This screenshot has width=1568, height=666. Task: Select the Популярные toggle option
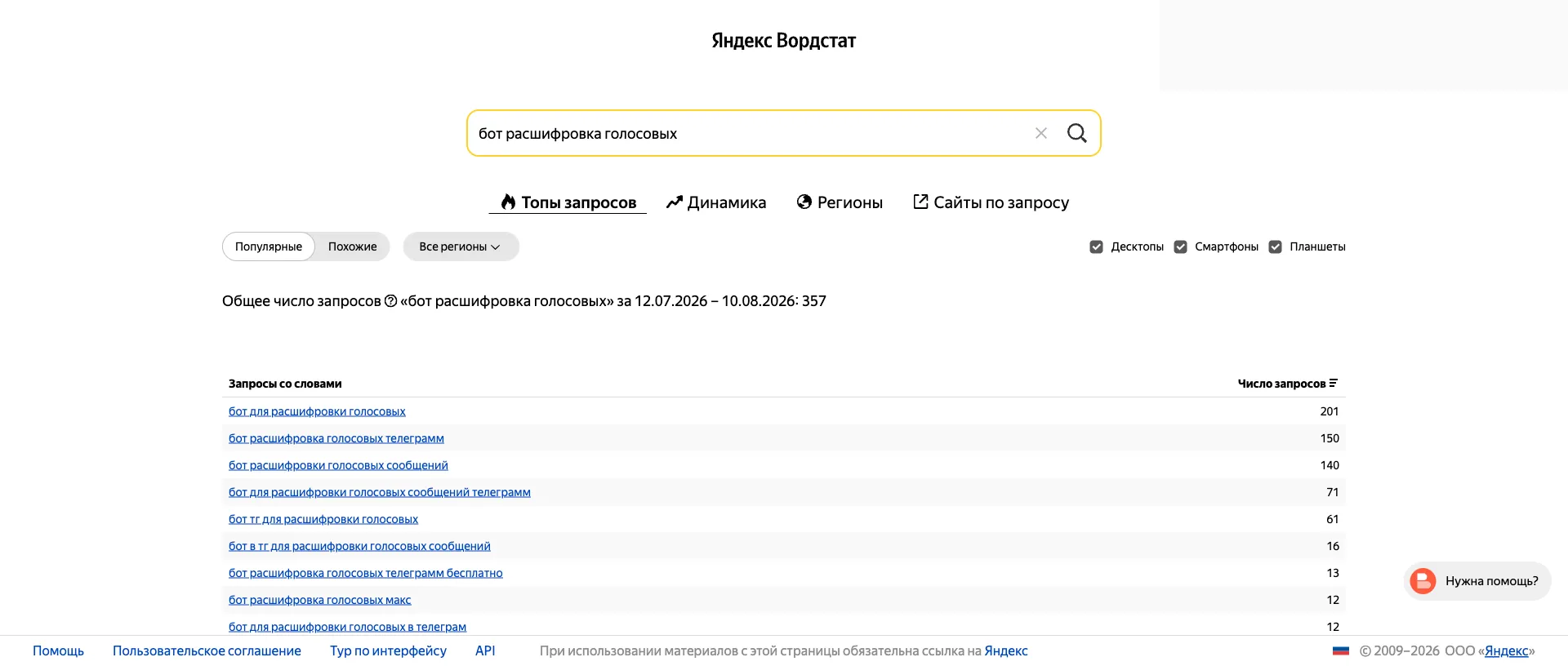pos(269,246)
